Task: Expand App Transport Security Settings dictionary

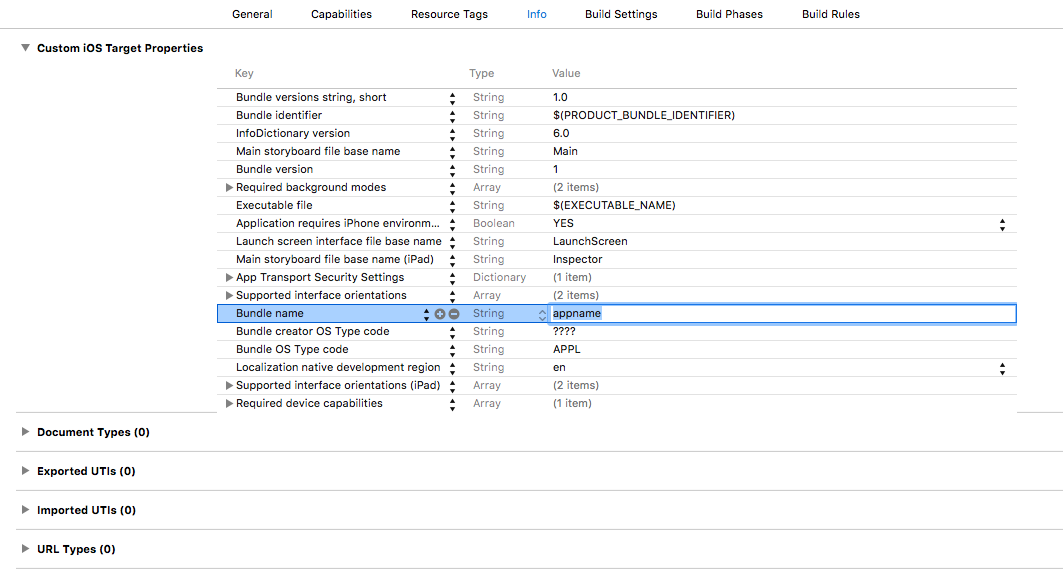Action: (x=230, y=278)
